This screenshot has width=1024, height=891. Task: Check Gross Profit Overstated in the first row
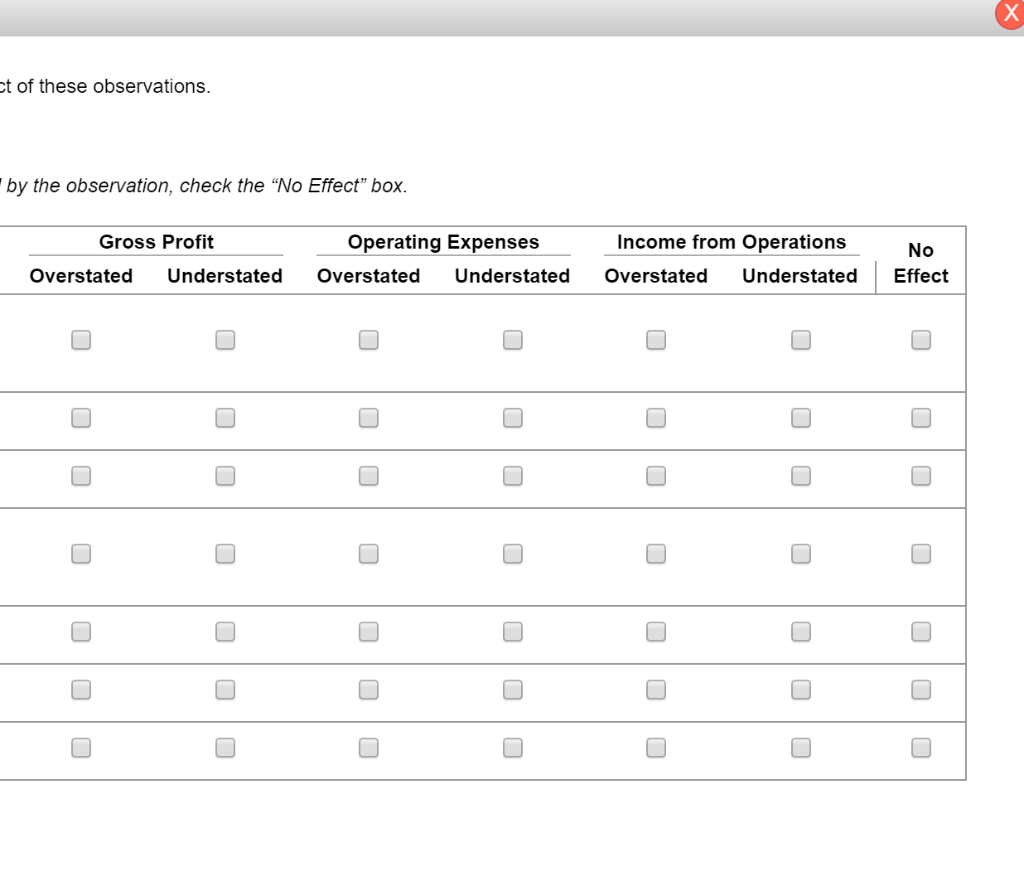(x=81, y=340)
